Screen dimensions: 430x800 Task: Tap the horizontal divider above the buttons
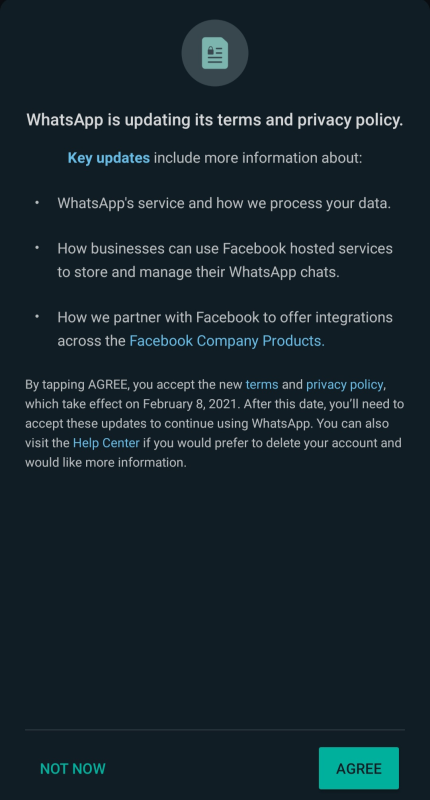coord(215,730)
